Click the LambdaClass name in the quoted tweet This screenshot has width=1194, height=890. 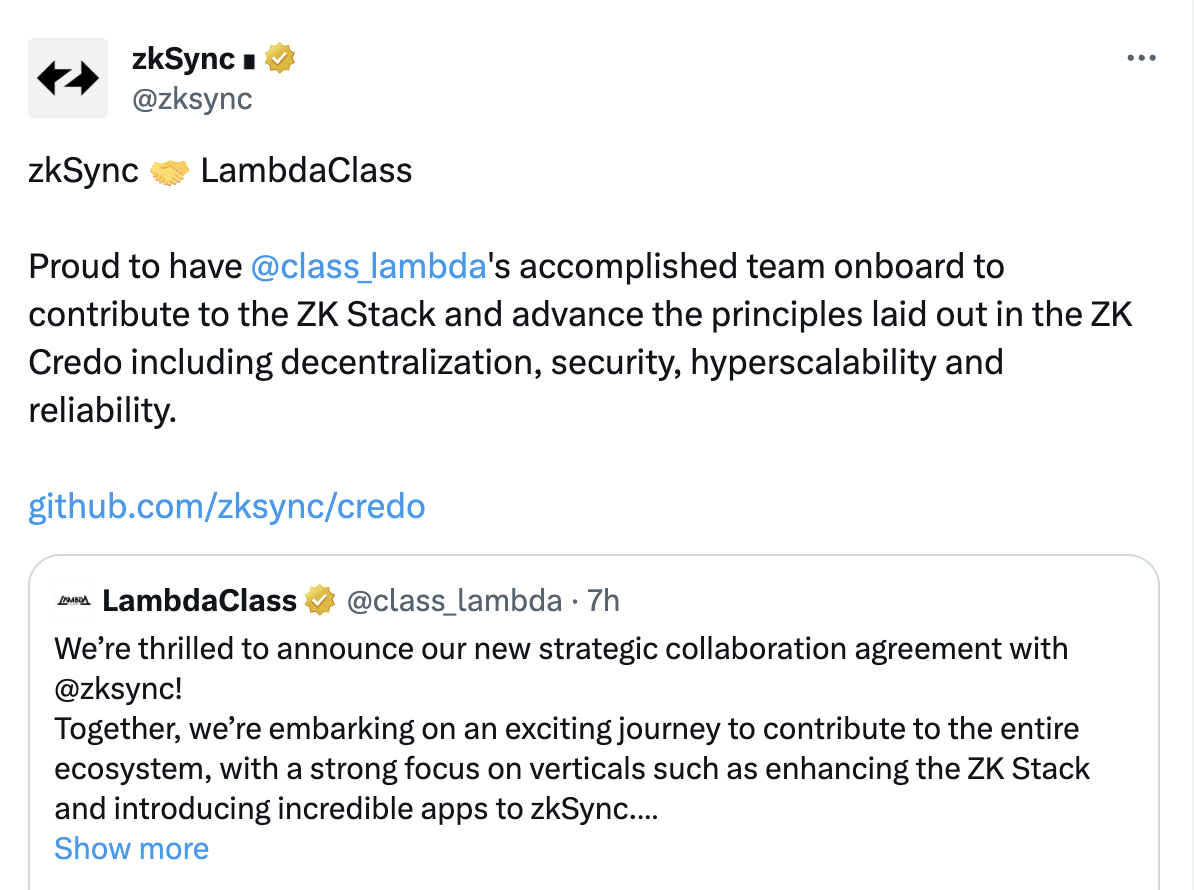200,600
